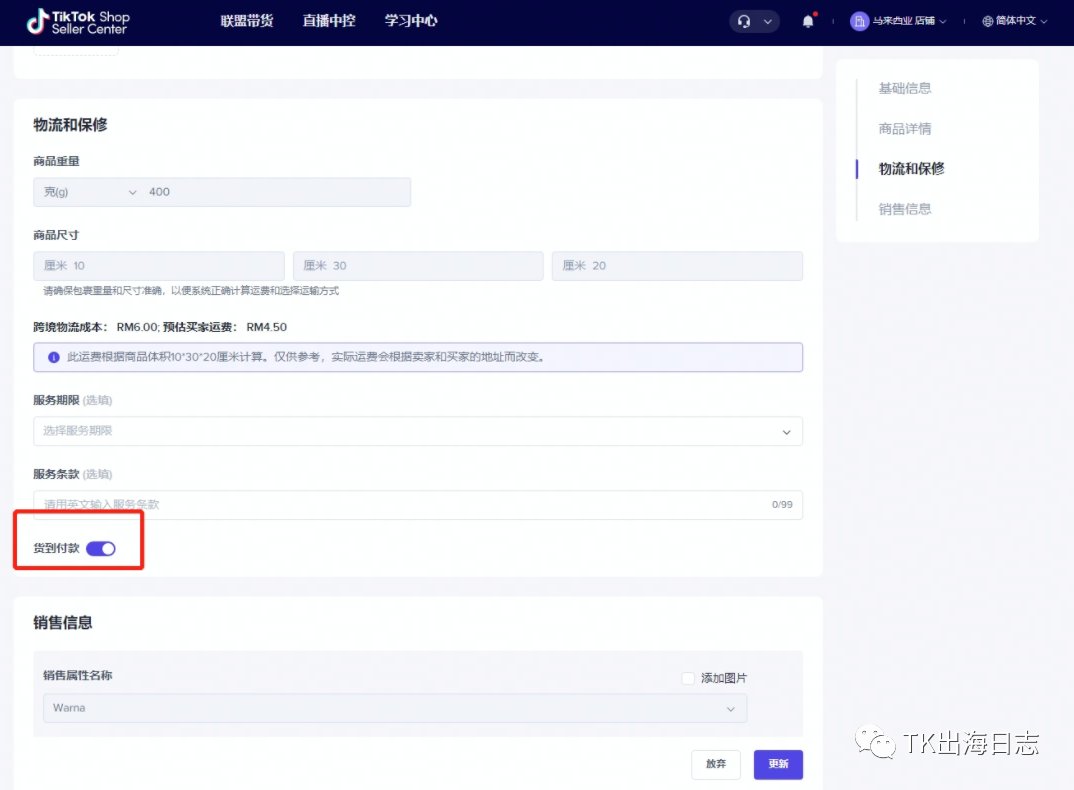This screenshot has width=1074, height=790.
Task: Check the 添加图片 checkbox
Action: point(688,678)
